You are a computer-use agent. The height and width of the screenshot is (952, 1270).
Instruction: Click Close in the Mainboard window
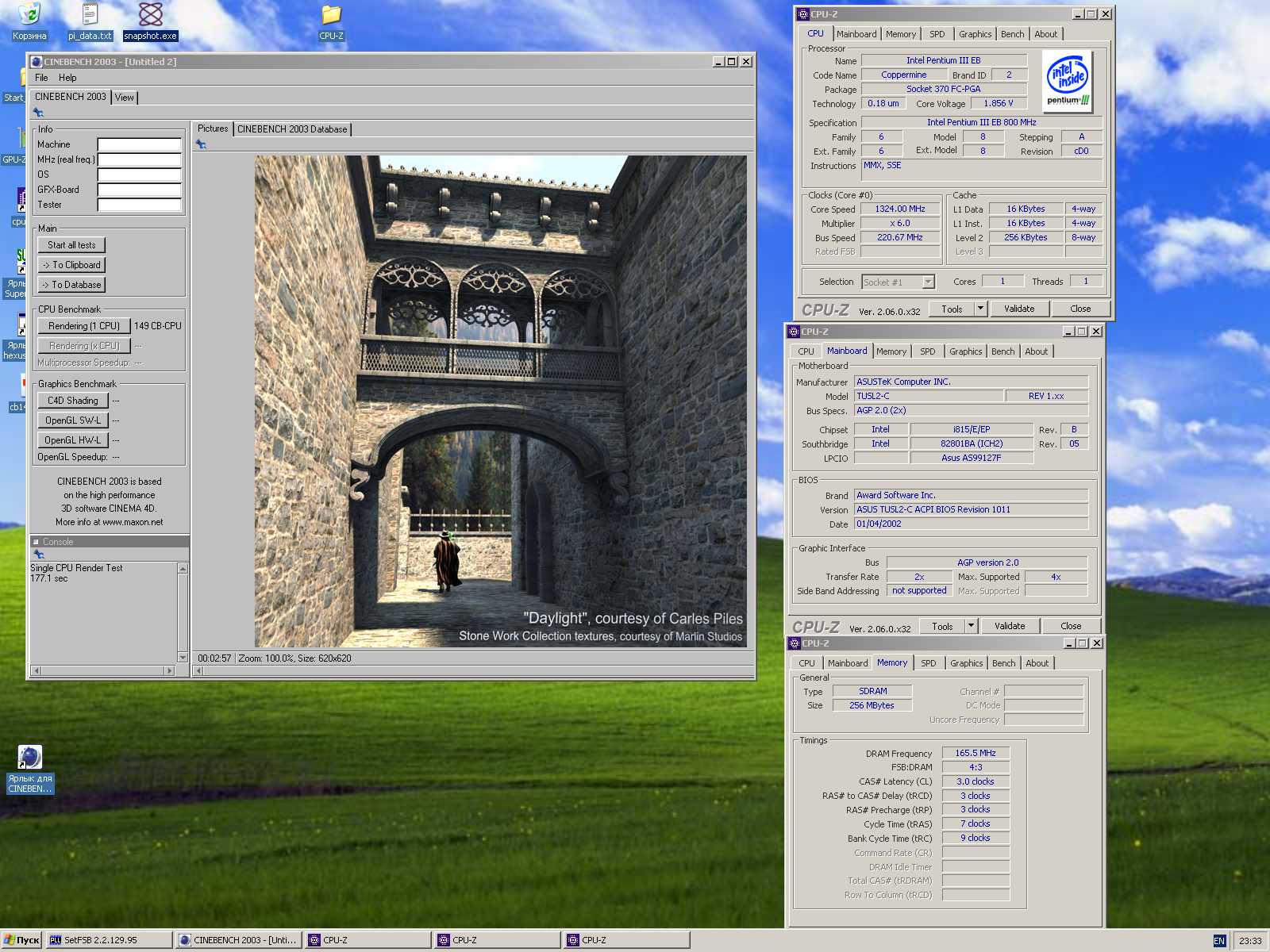(x=1071, y=626)
